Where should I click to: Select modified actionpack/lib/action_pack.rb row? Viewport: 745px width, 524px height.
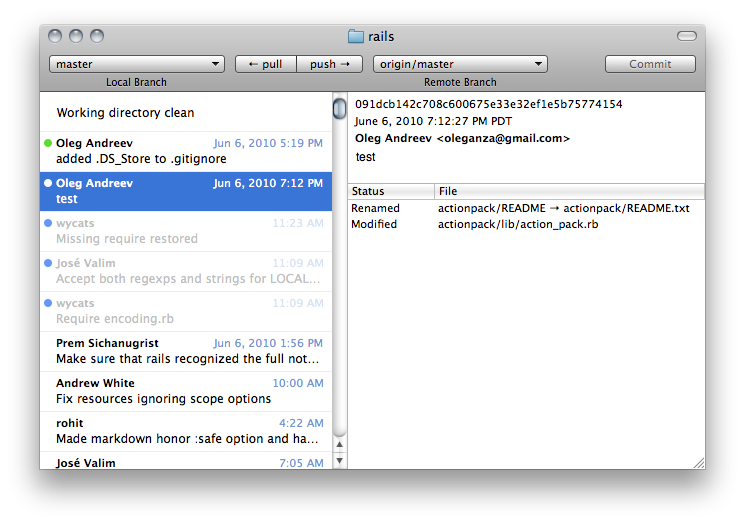526,224
